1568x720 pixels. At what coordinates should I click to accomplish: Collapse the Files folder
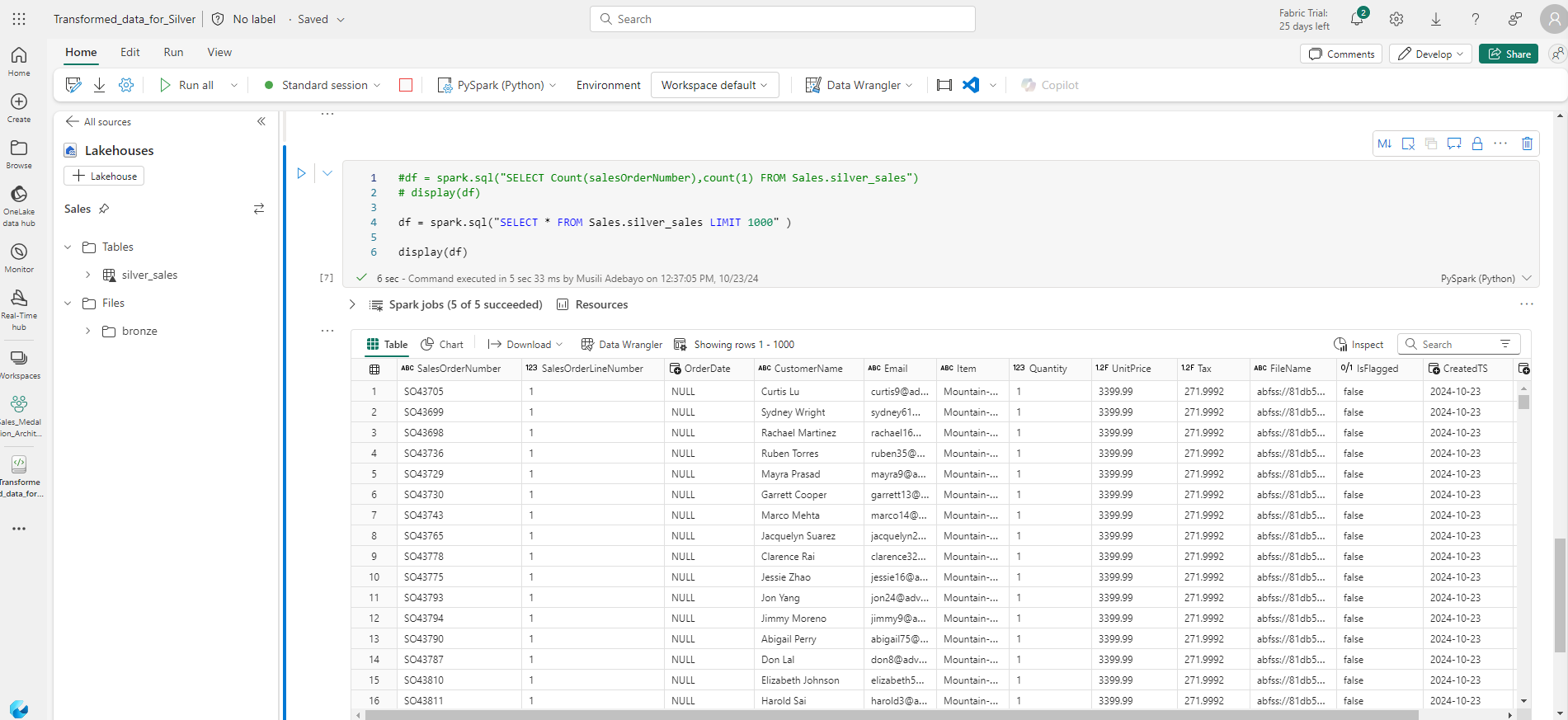coord(68,303)
